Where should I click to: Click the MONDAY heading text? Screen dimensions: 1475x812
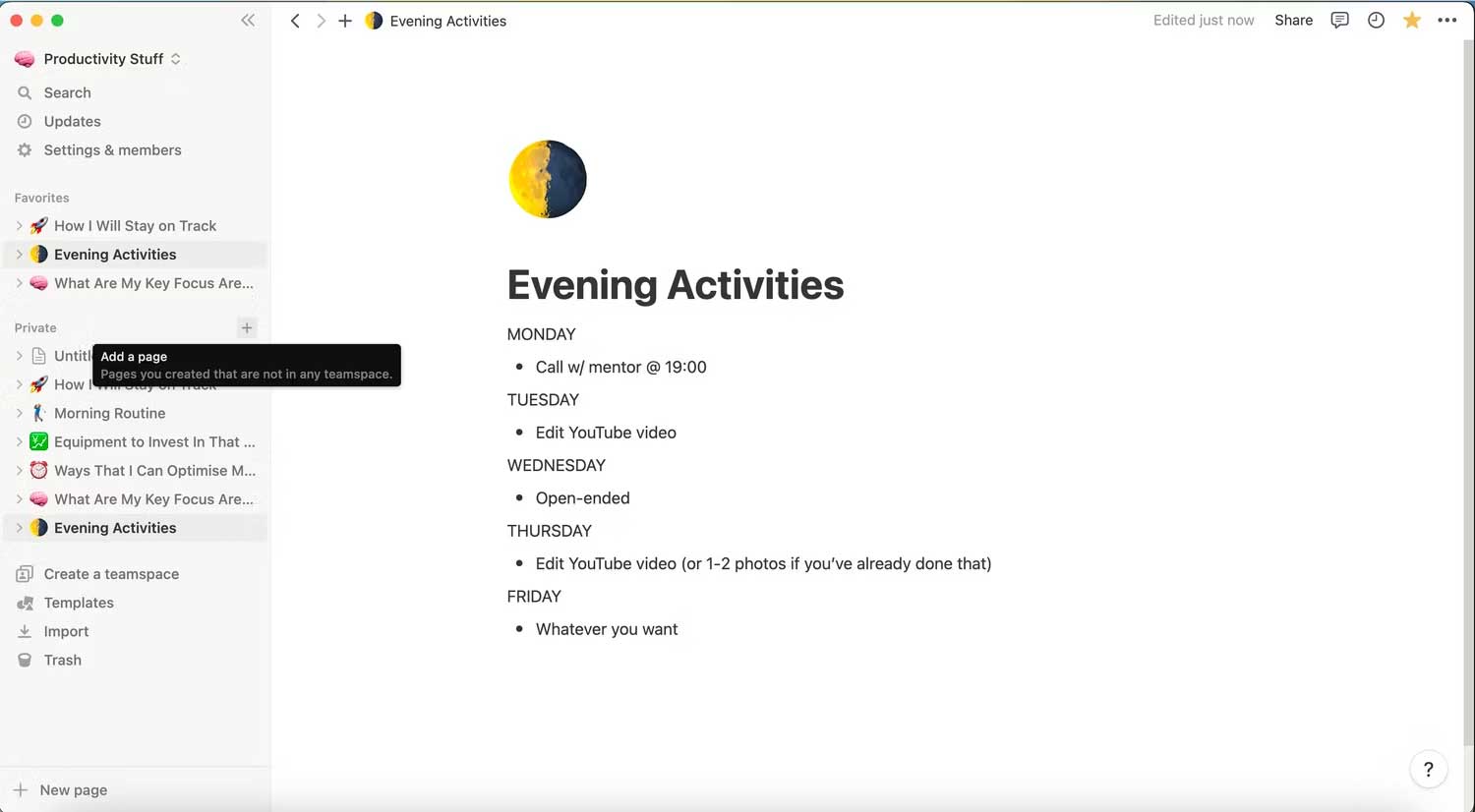(541, 334)
